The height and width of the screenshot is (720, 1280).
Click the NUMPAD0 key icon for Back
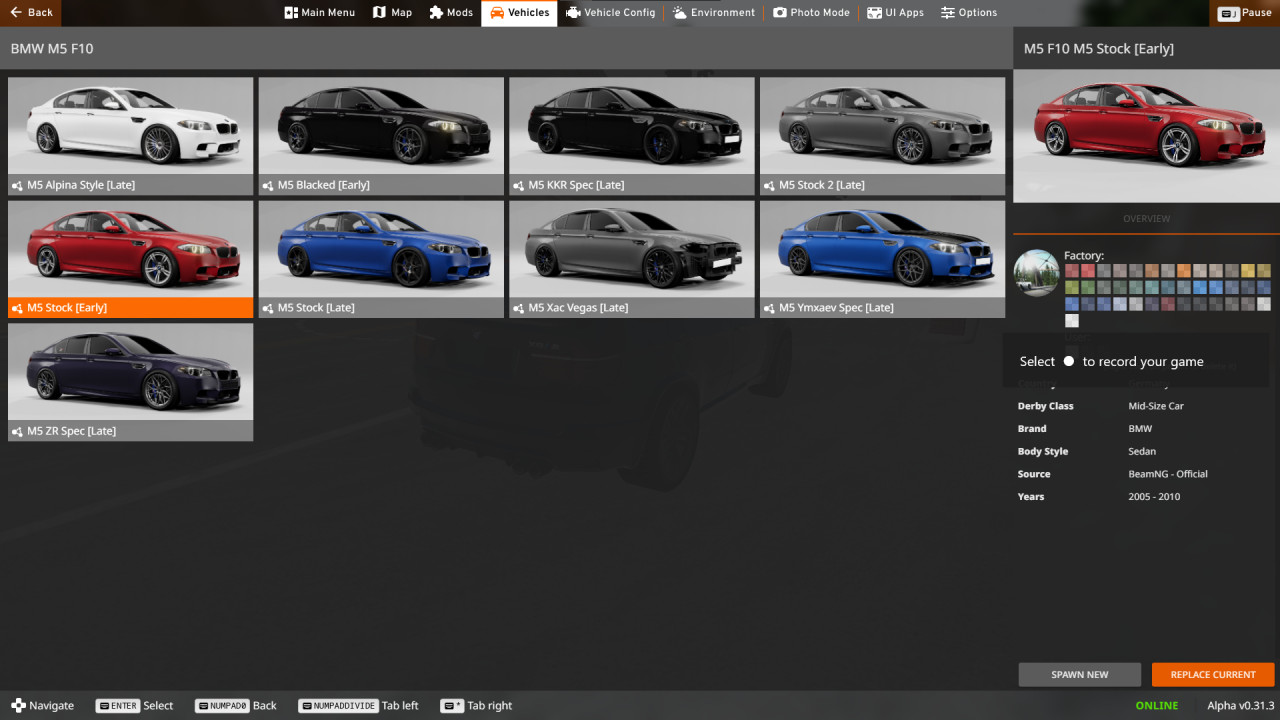[221, 705]
